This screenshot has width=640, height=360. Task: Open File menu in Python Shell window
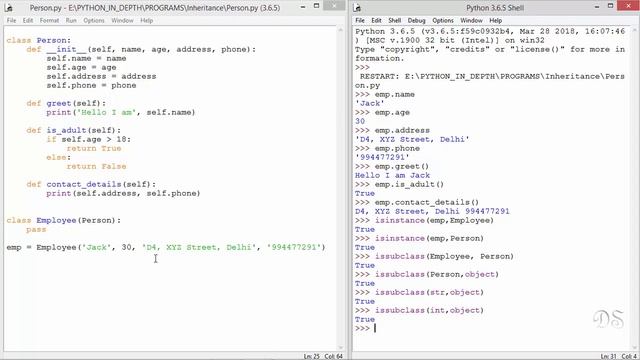360,20
